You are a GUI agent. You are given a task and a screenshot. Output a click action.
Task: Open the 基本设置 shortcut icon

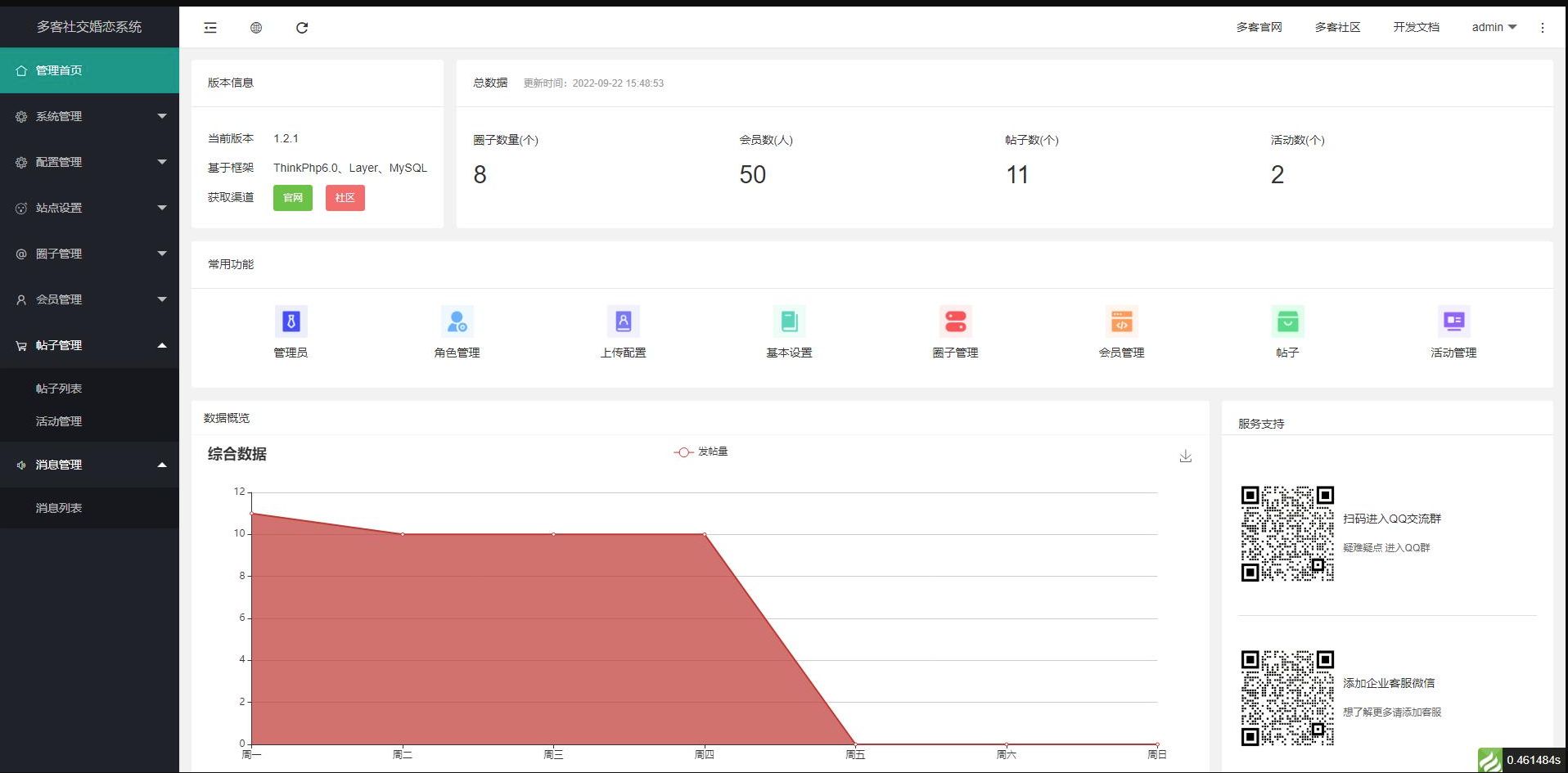pos(789,322)
